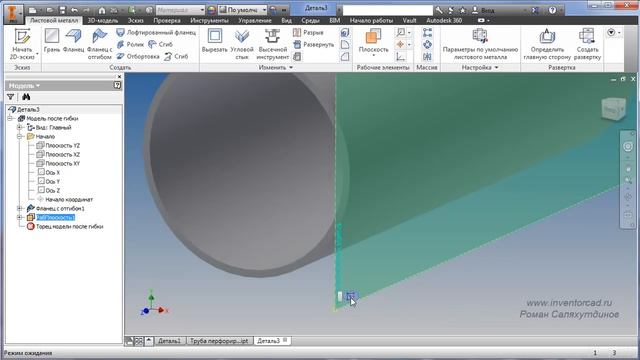Click the mirror icon in Массив
This screenshot has width=640, height=360.
(x=427, y=56)
